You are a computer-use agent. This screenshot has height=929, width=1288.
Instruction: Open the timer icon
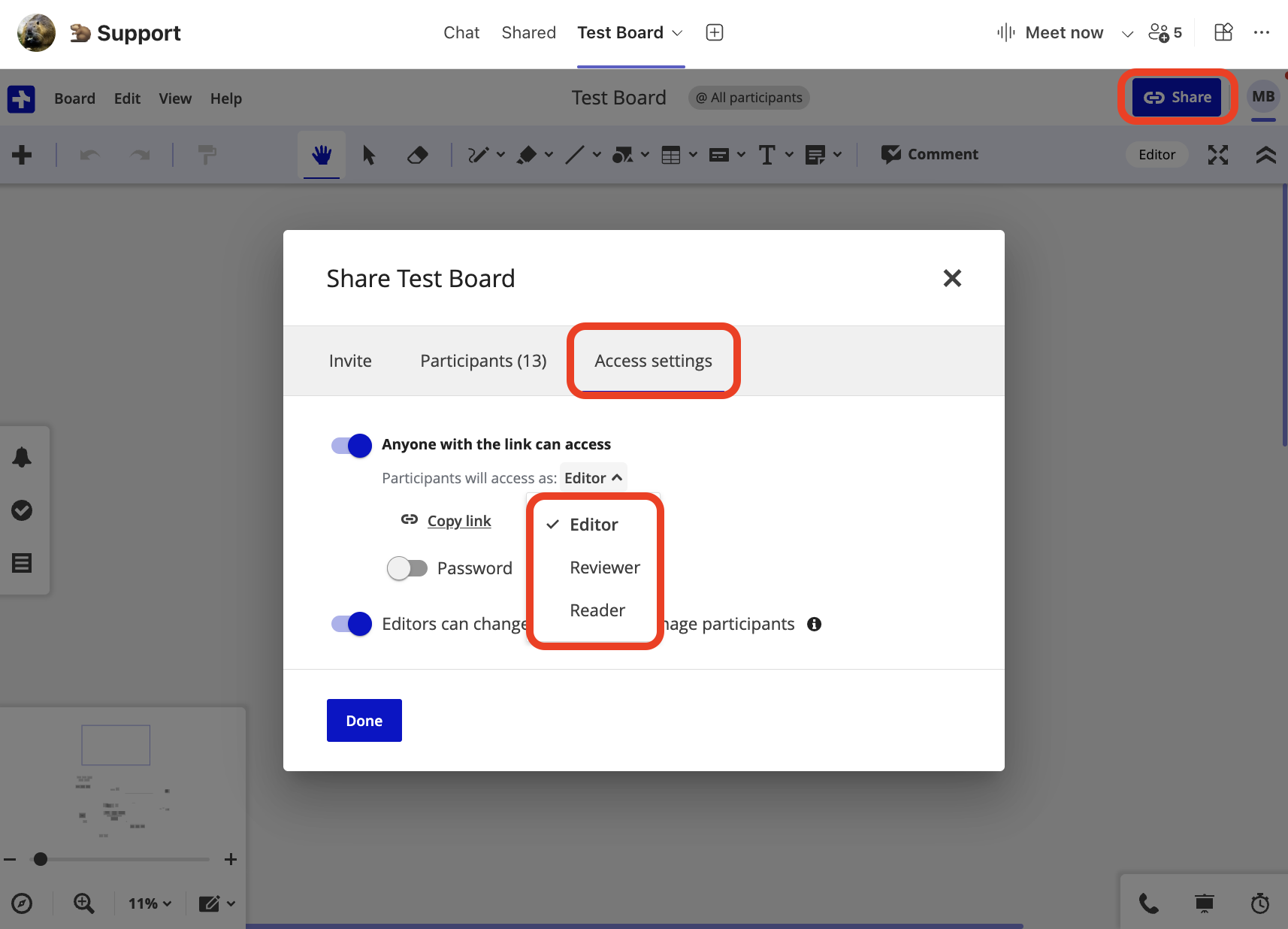1259,903
